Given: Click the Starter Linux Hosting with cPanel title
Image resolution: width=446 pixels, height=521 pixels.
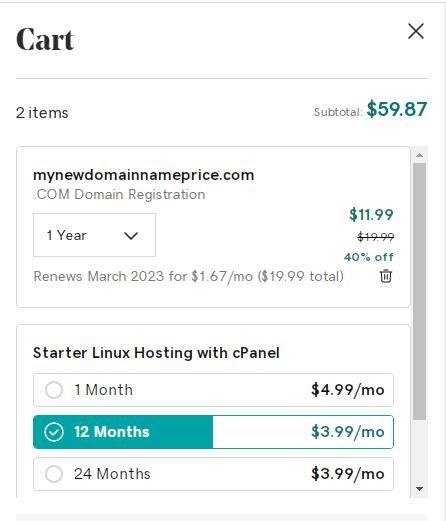Looking at the screenshot, I should [x=156, y=353].
